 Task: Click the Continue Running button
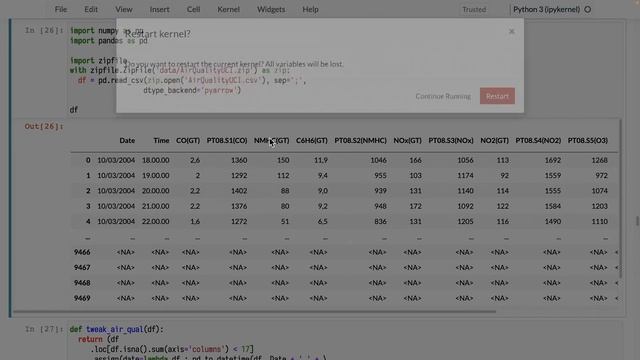coord(443,96)
